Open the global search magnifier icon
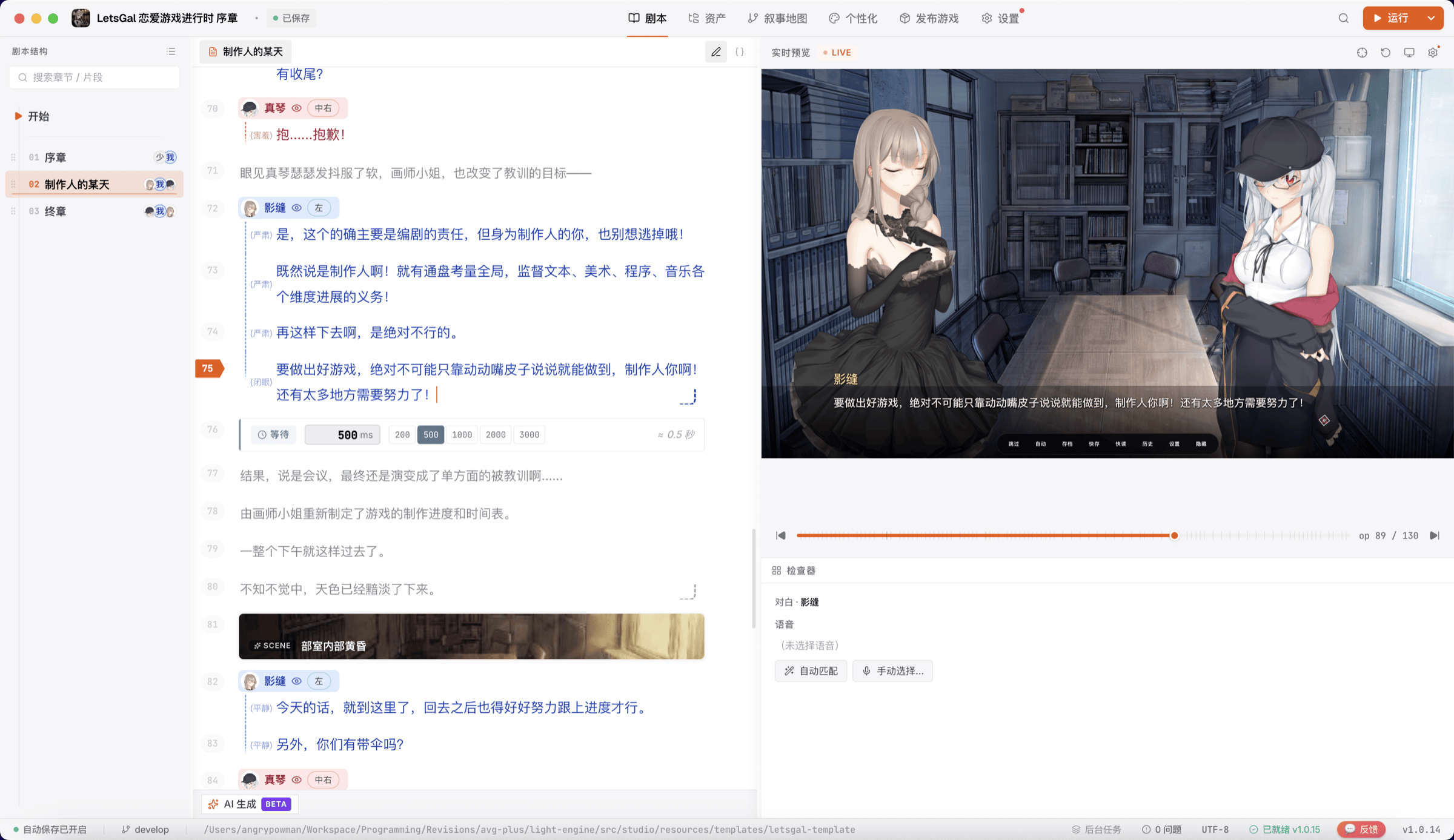The width and height of the screenshot is (1454, 840). tap(1343, 18)
